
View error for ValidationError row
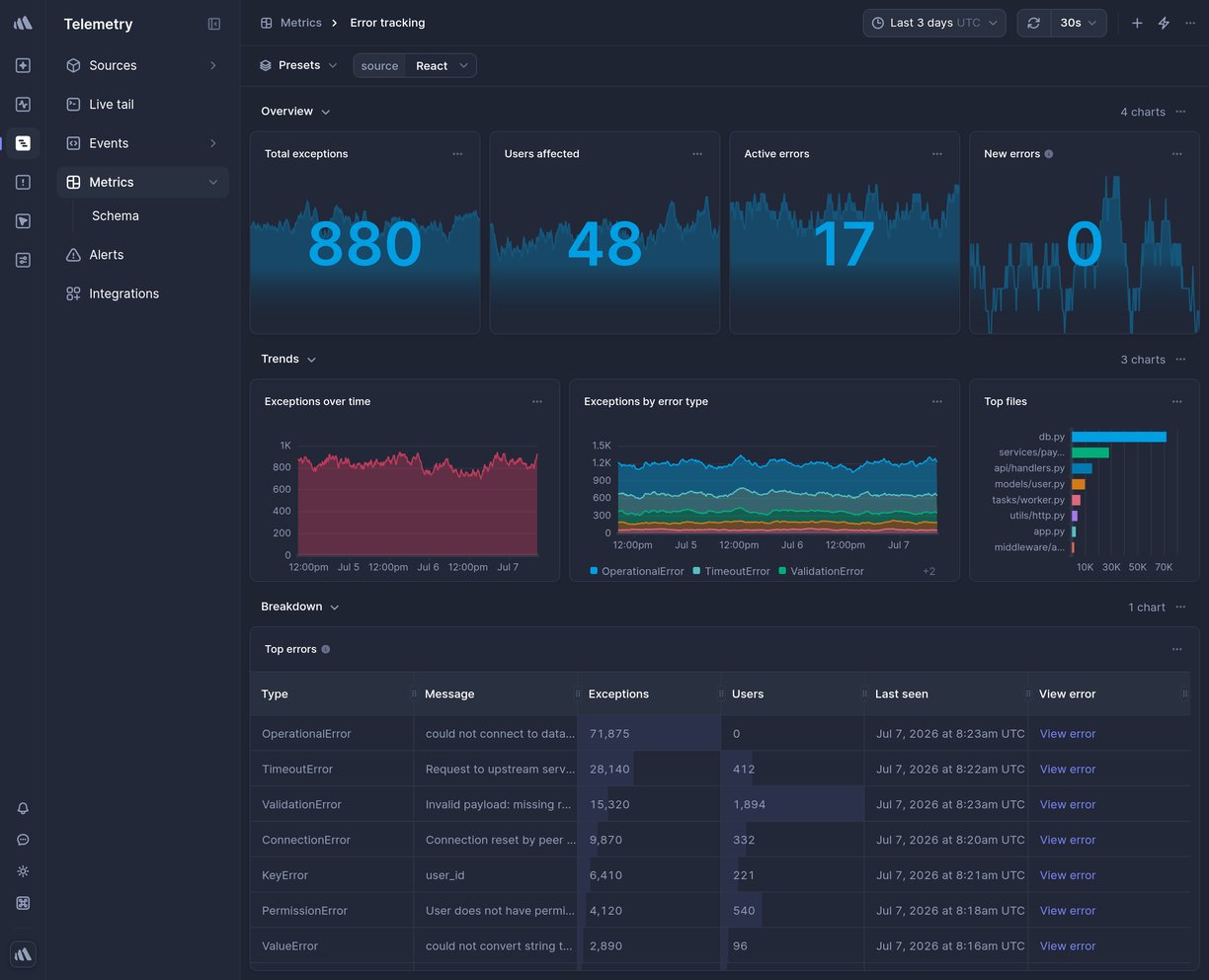point(1068,805)
